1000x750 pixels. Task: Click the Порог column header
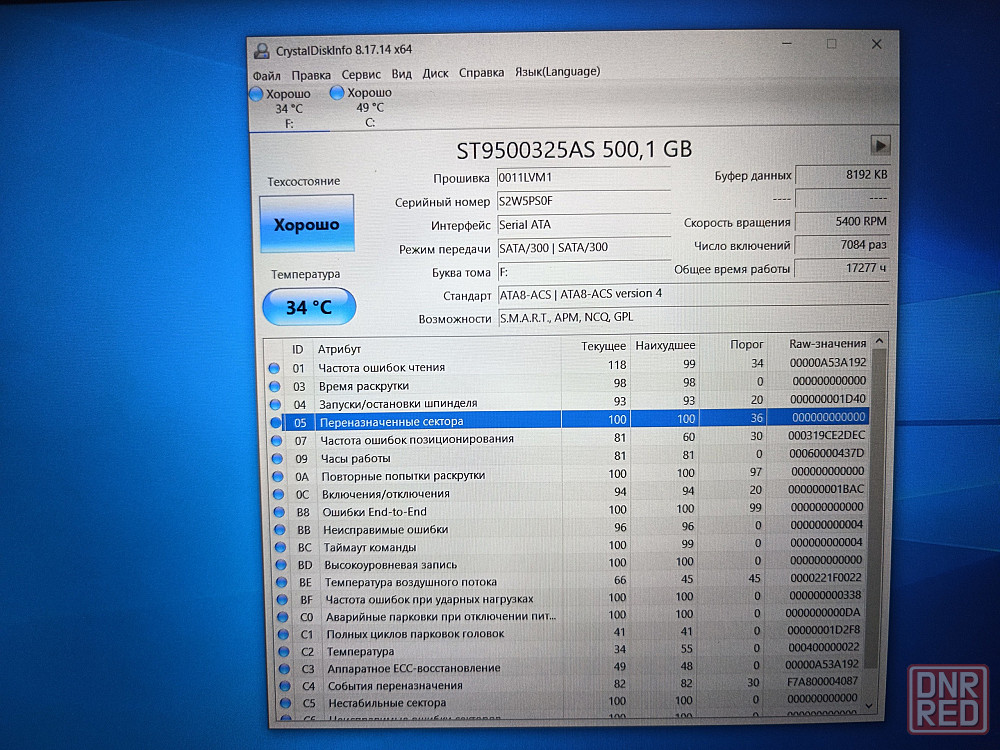(735, 344)
